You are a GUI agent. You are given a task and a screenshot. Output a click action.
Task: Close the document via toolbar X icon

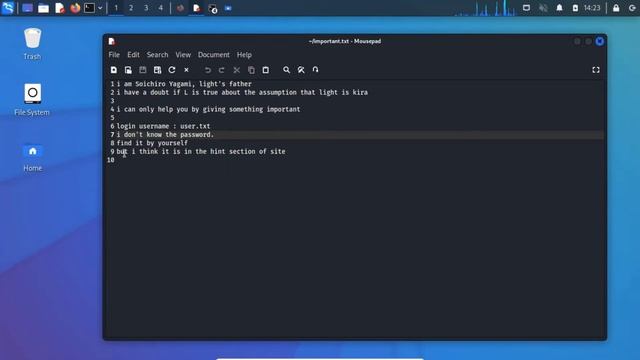pyautogui.click(x=187, y=70)
